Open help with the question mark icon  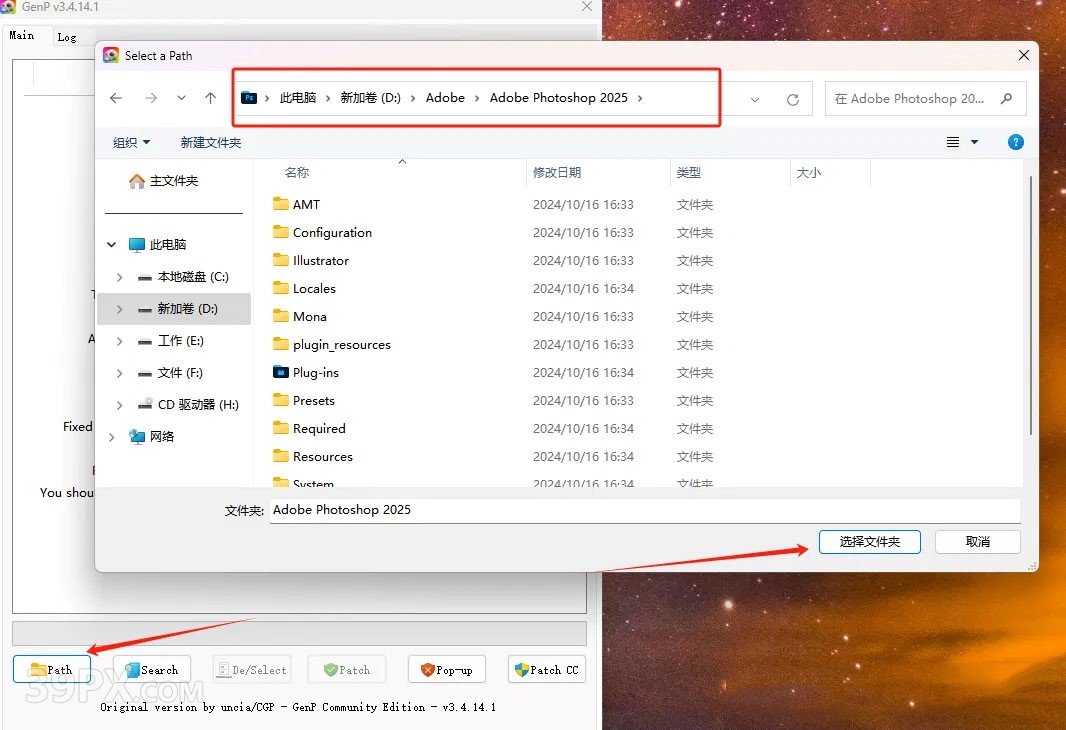coord(1016,142)
